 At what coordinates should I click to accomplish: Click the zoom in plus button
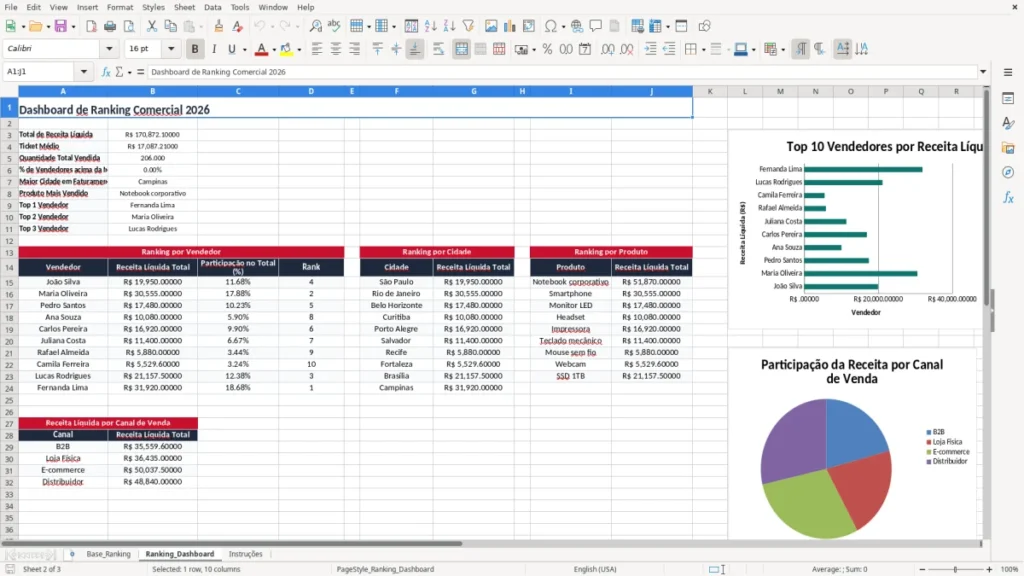coord(989,569)
